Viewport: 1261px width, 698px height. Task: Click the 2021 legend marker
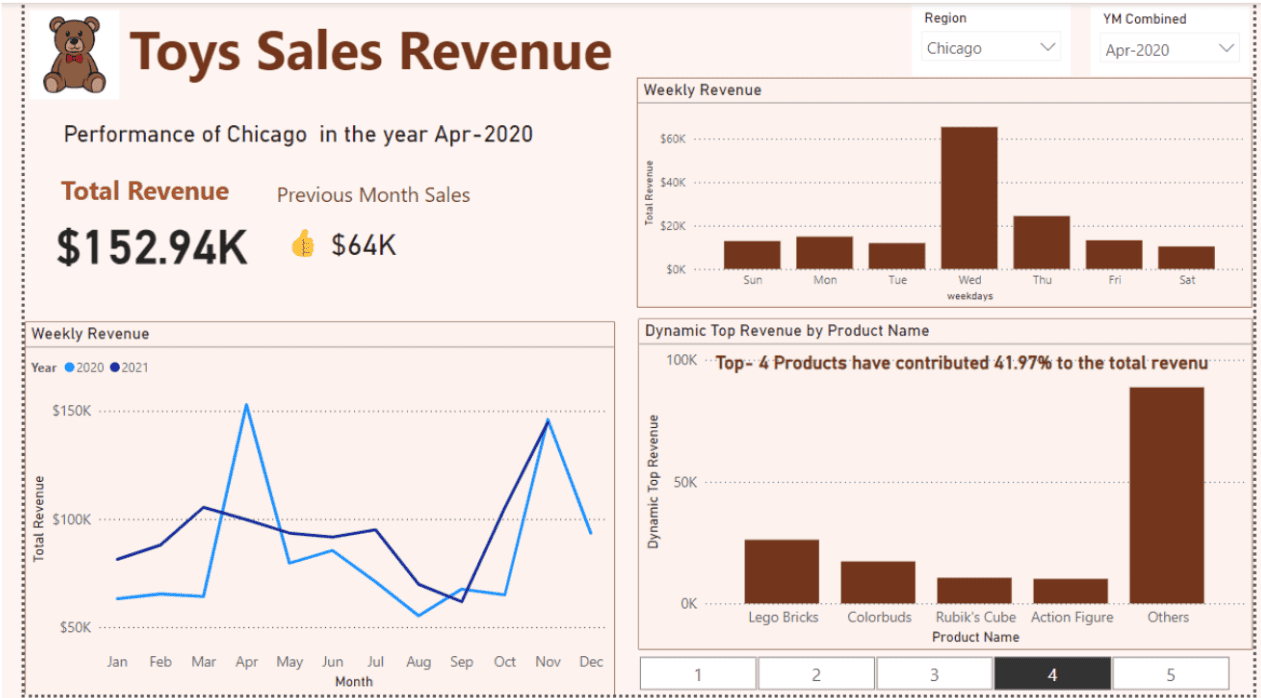click(115, 368)
